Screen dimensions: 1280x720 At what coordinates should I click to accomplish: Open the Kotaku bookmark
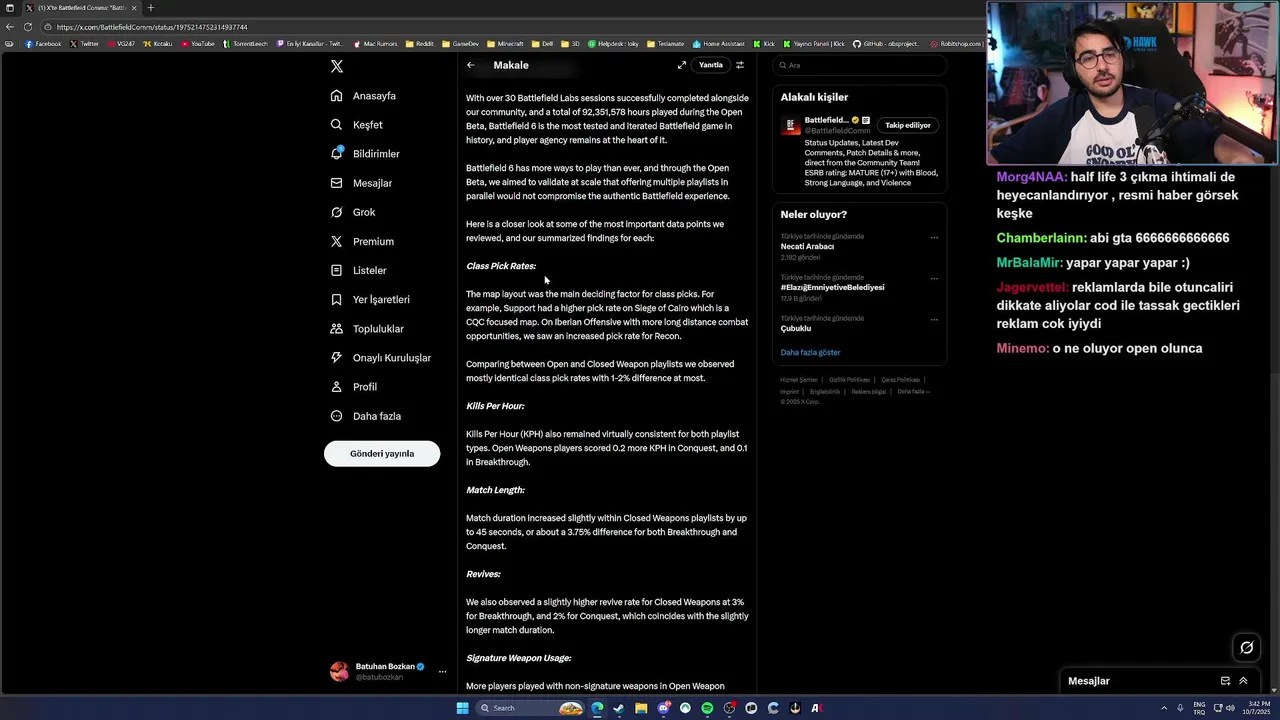point(158,44)
